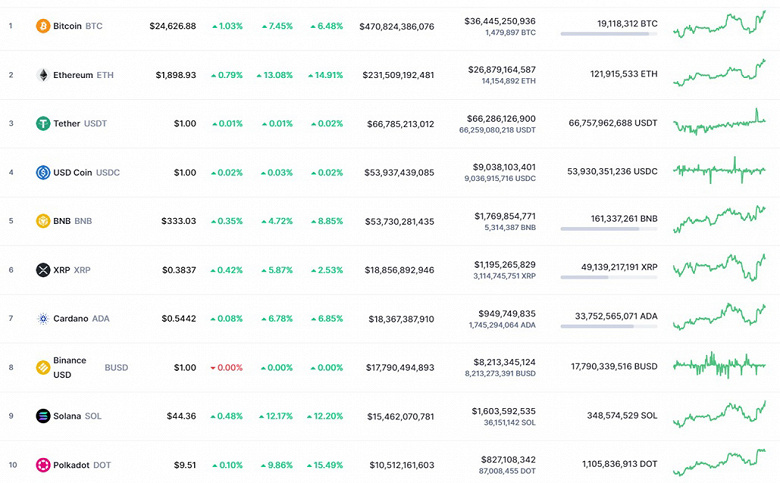
Task: Open the Polkadot name link
Action: pos(71,465)
